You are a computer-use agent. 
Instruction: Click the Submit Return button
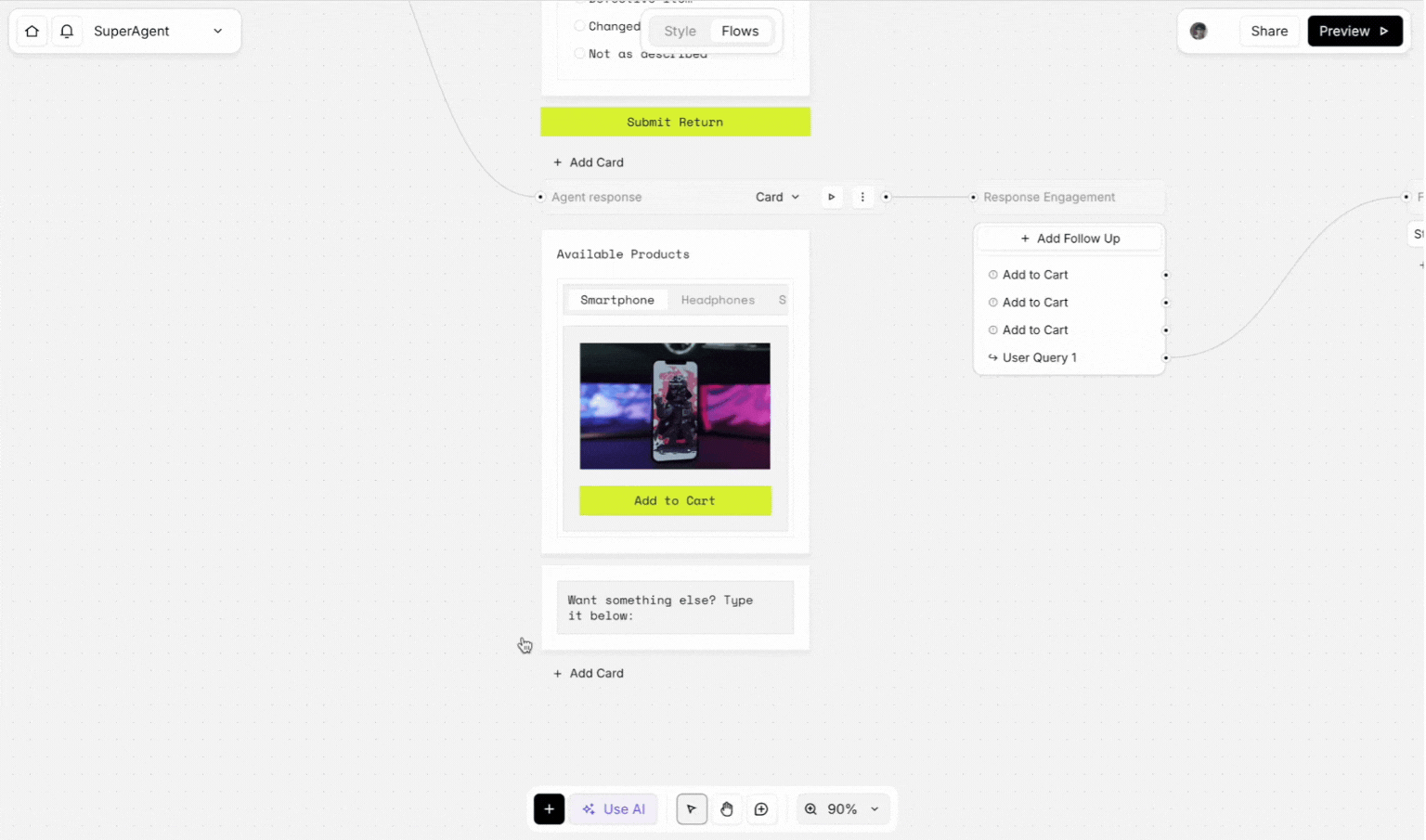point(675,122)
